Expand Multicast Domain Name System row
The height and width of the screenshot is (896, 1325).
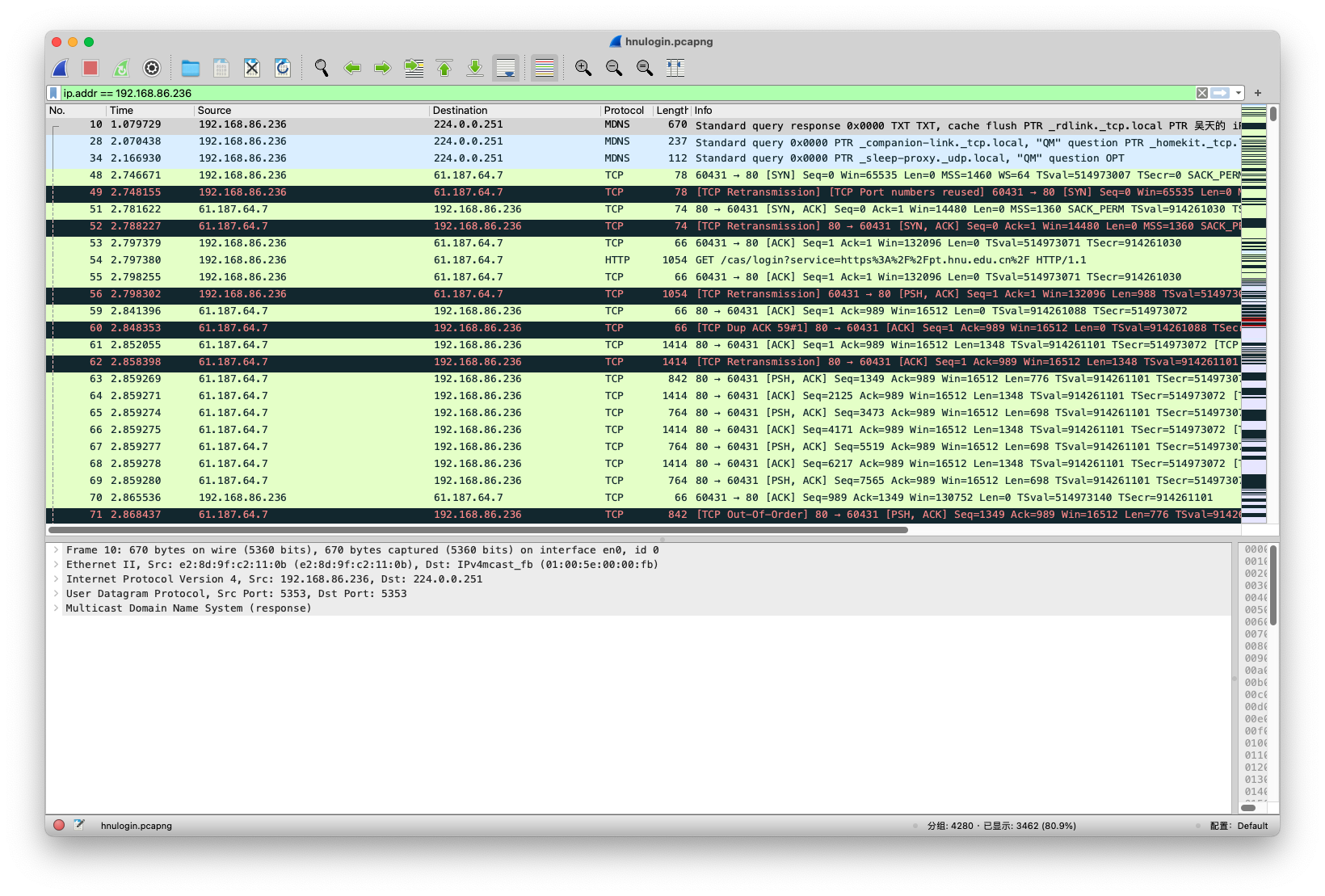[x=56, y=608]
